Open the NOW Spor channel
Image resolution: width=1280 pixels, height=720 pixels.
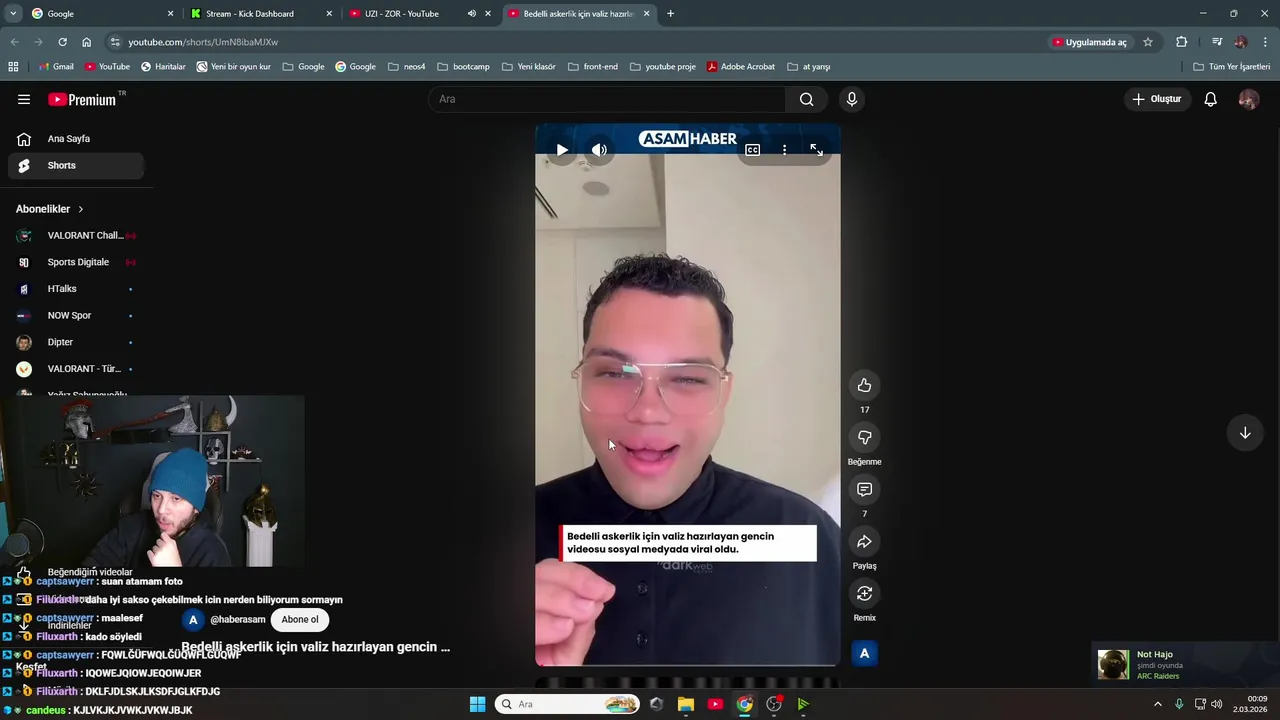[76, 315]
